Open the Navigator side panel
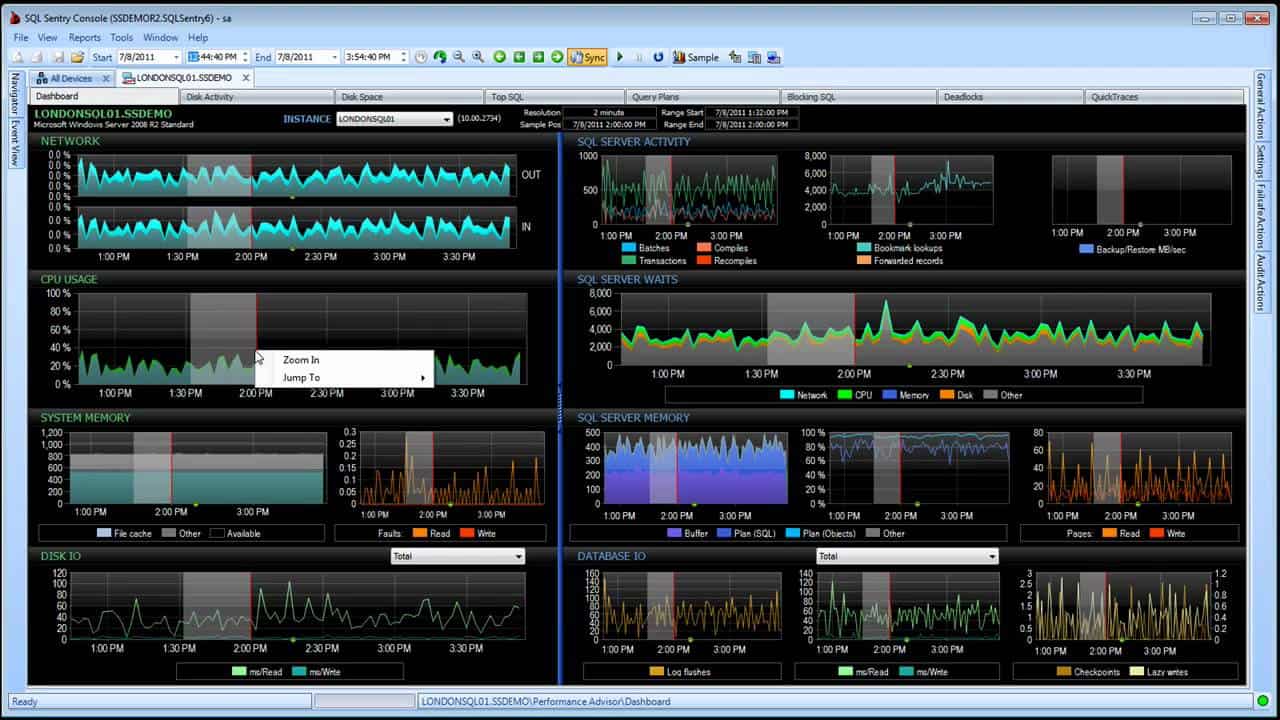The height and width of the screenshot is (720, 1280). click(15, 94)
